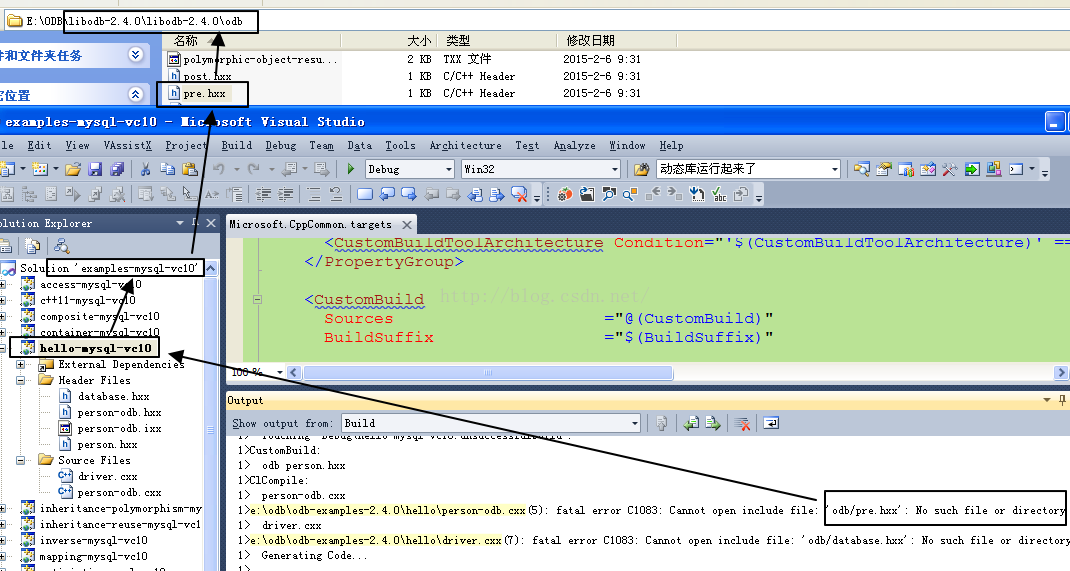This screenshot has height=571, width=1070.
Task: Clear all bookmarks icon with red X
Action: click(519, 195)
